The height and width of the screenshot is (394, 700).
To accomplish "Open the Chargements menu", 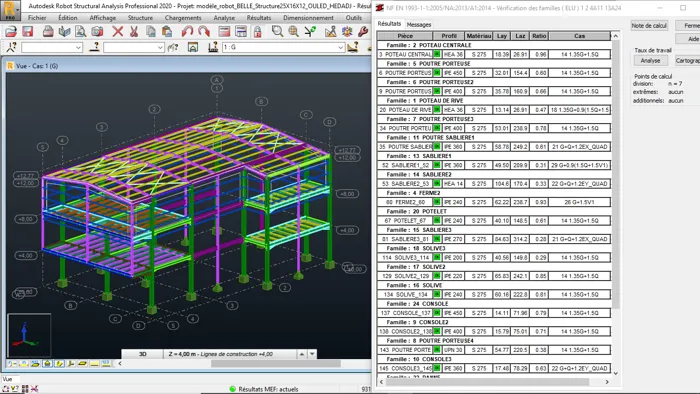I will point(183,18).
